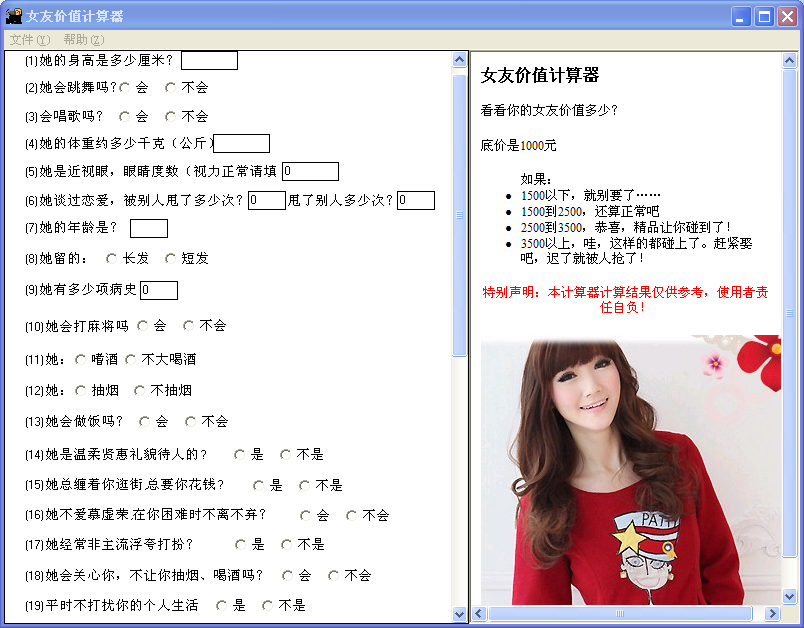Select the 不抽烟 radio option
804x628 pixels.
(x=139, y=391)
